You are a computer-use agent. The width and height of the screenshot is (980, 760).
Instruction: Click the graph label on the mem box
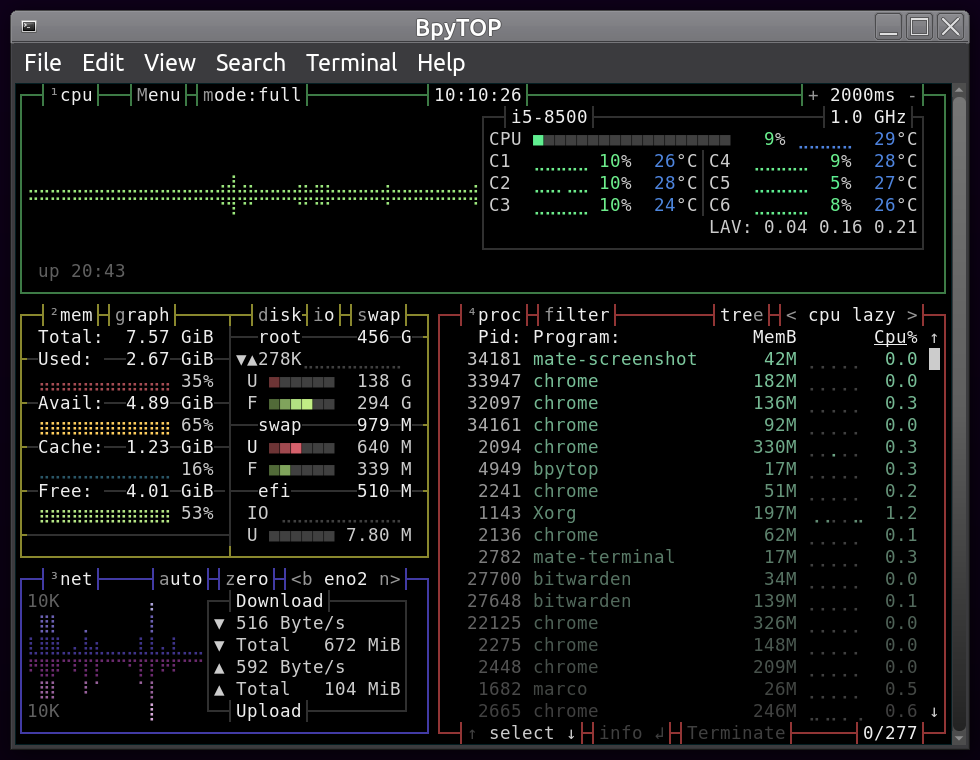tap(140, 315)
